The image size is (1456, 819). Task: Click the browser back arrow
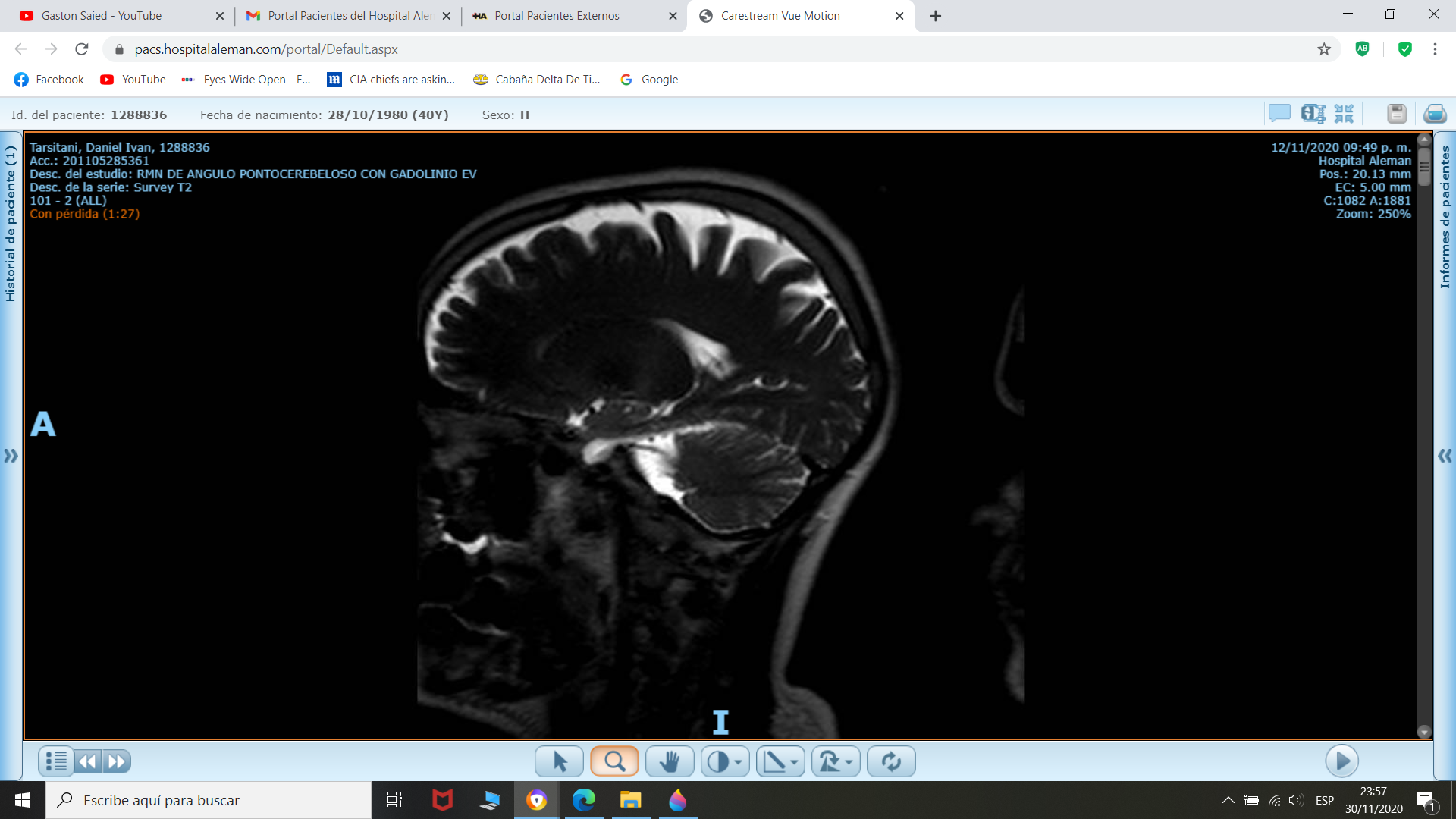tap(21, 49)
